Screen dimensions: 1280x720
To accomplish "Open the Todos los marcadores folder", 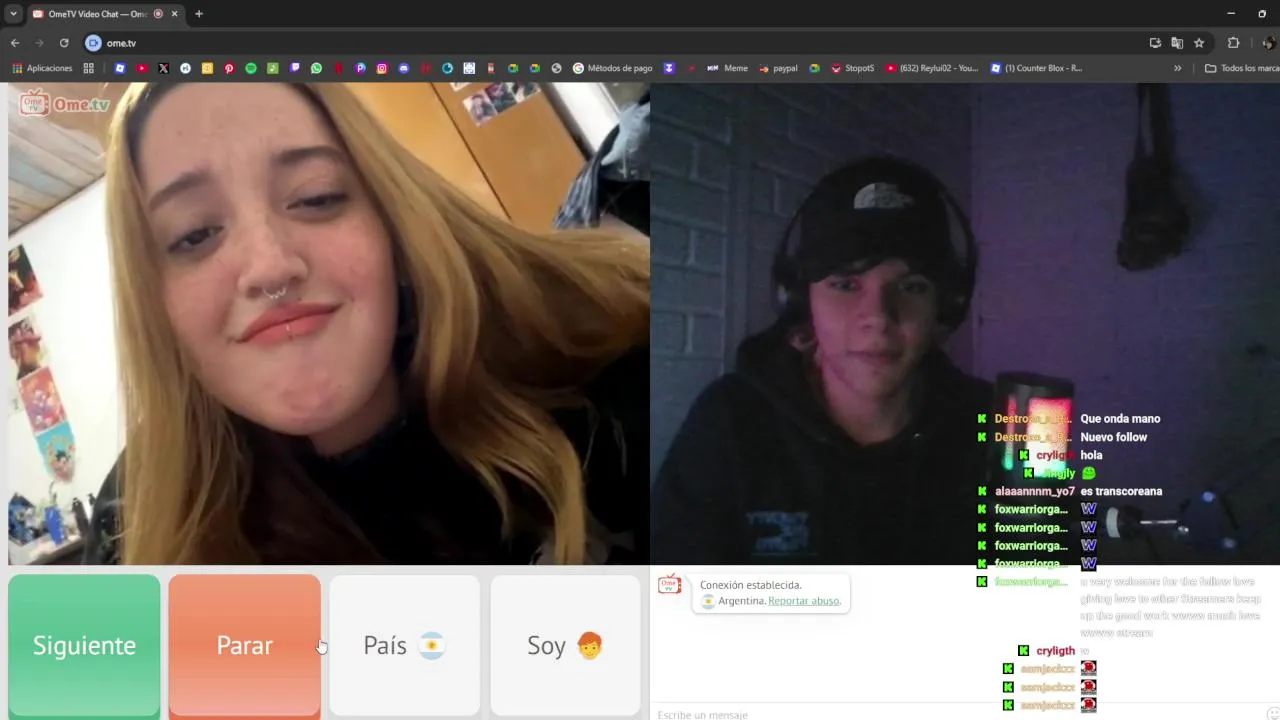I will [1242, 68].
